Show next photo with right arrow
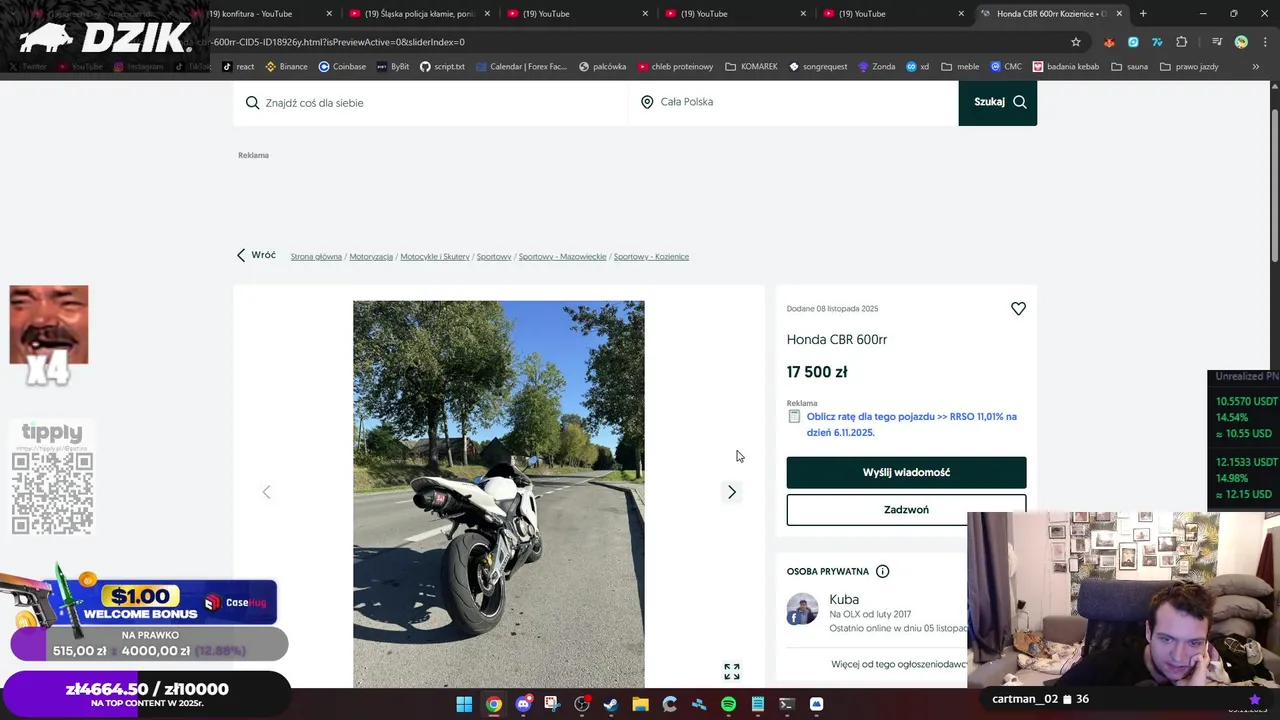Viewport: 1280px width, 720px height. [732, 492]
